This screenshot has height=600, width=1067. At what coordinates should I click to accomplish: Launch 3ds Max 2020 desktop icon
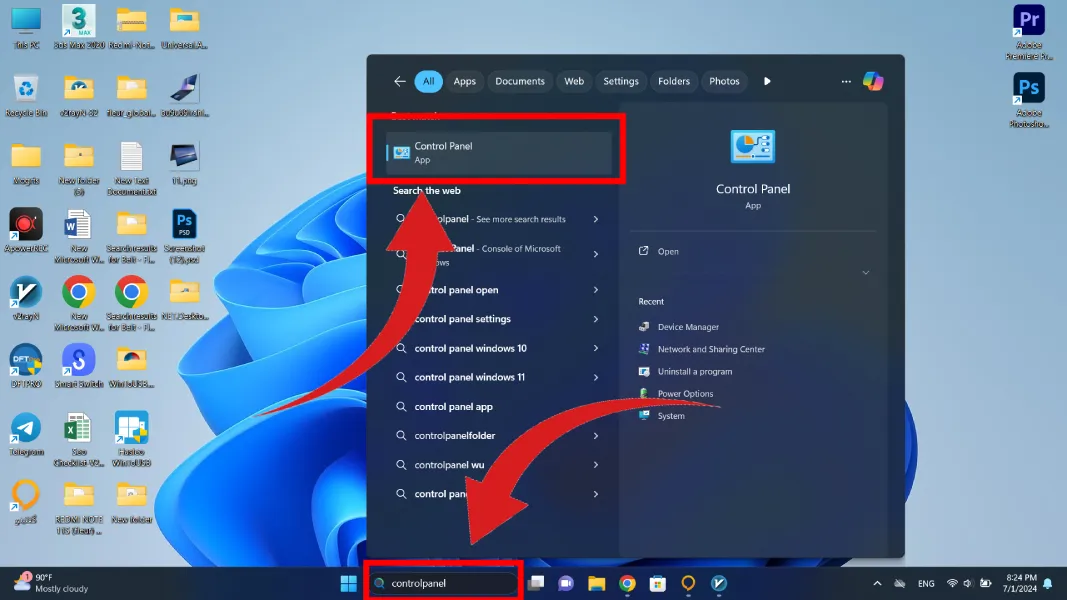tap(78, 20)
